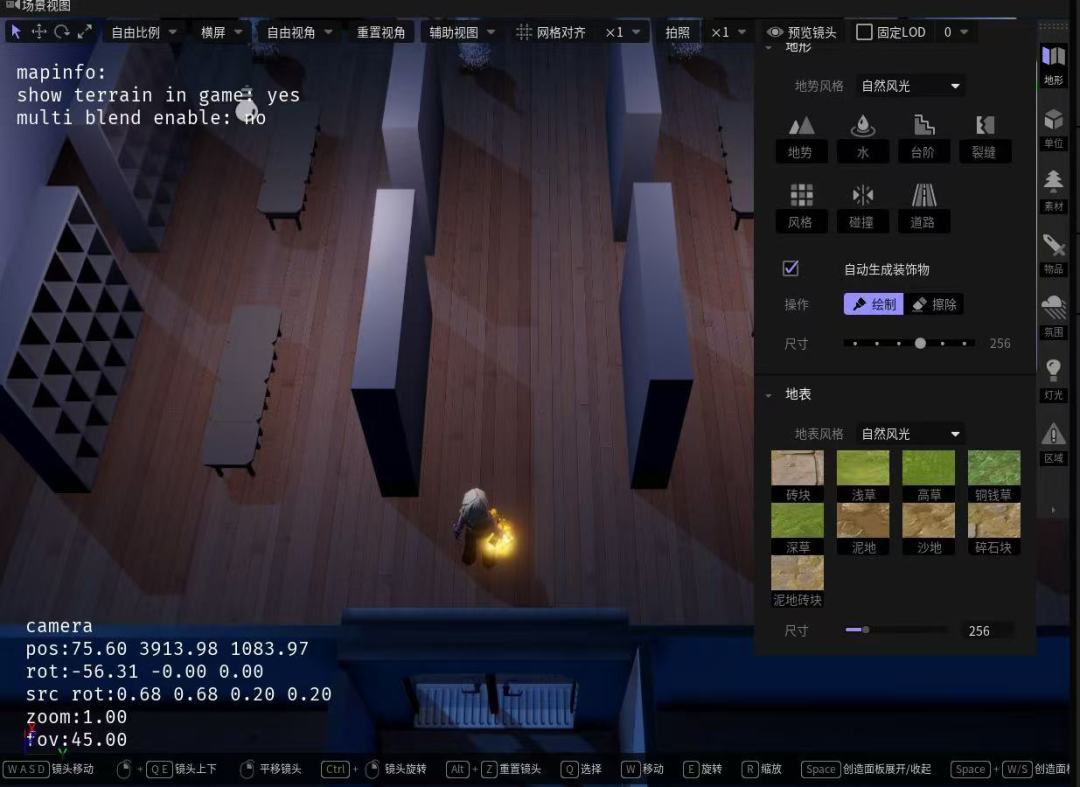Toggle 自动生成装饰物 checkbox
This screenshot has height=787, width=1080.
791,269
